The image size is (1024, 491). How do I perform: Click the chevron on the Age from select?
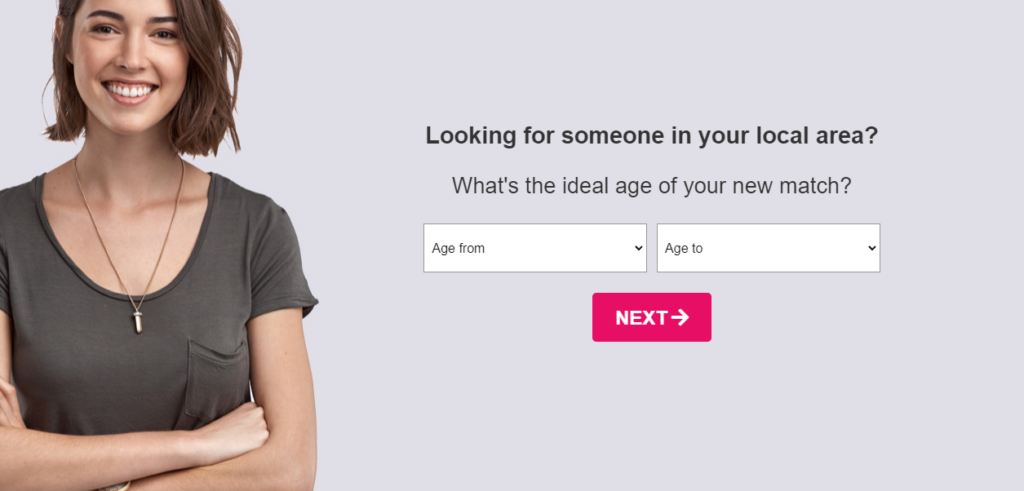(x=639, y=248)
